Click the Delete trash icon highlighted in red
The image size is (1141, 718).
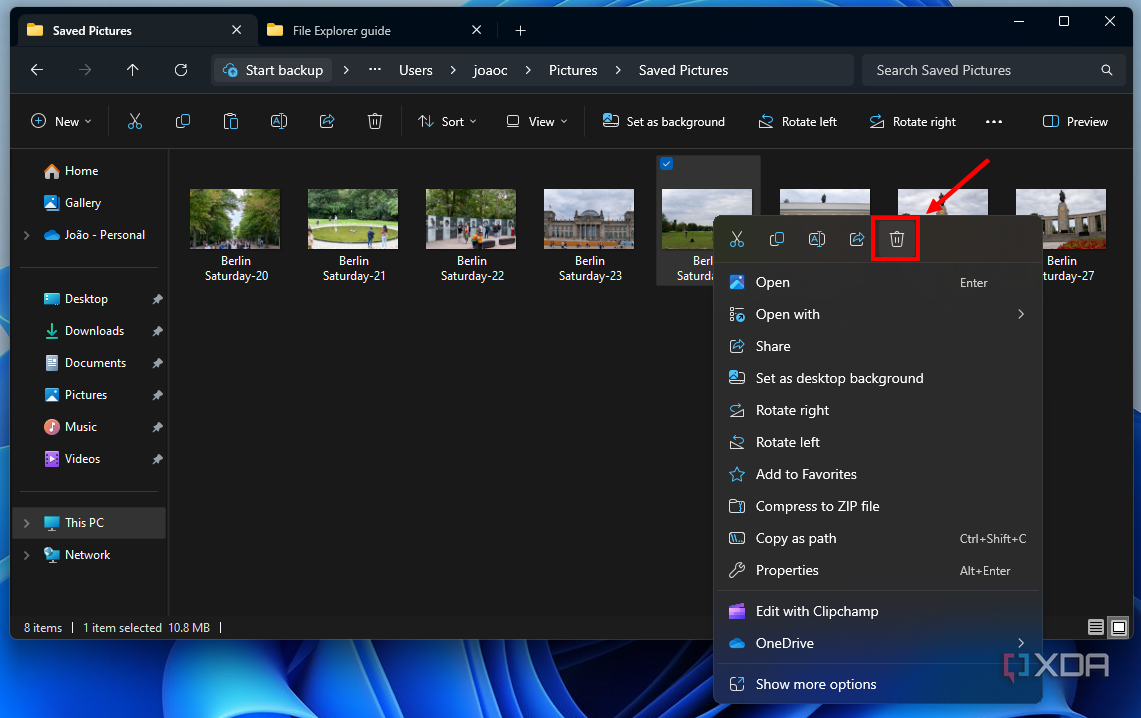click(896, 239)
